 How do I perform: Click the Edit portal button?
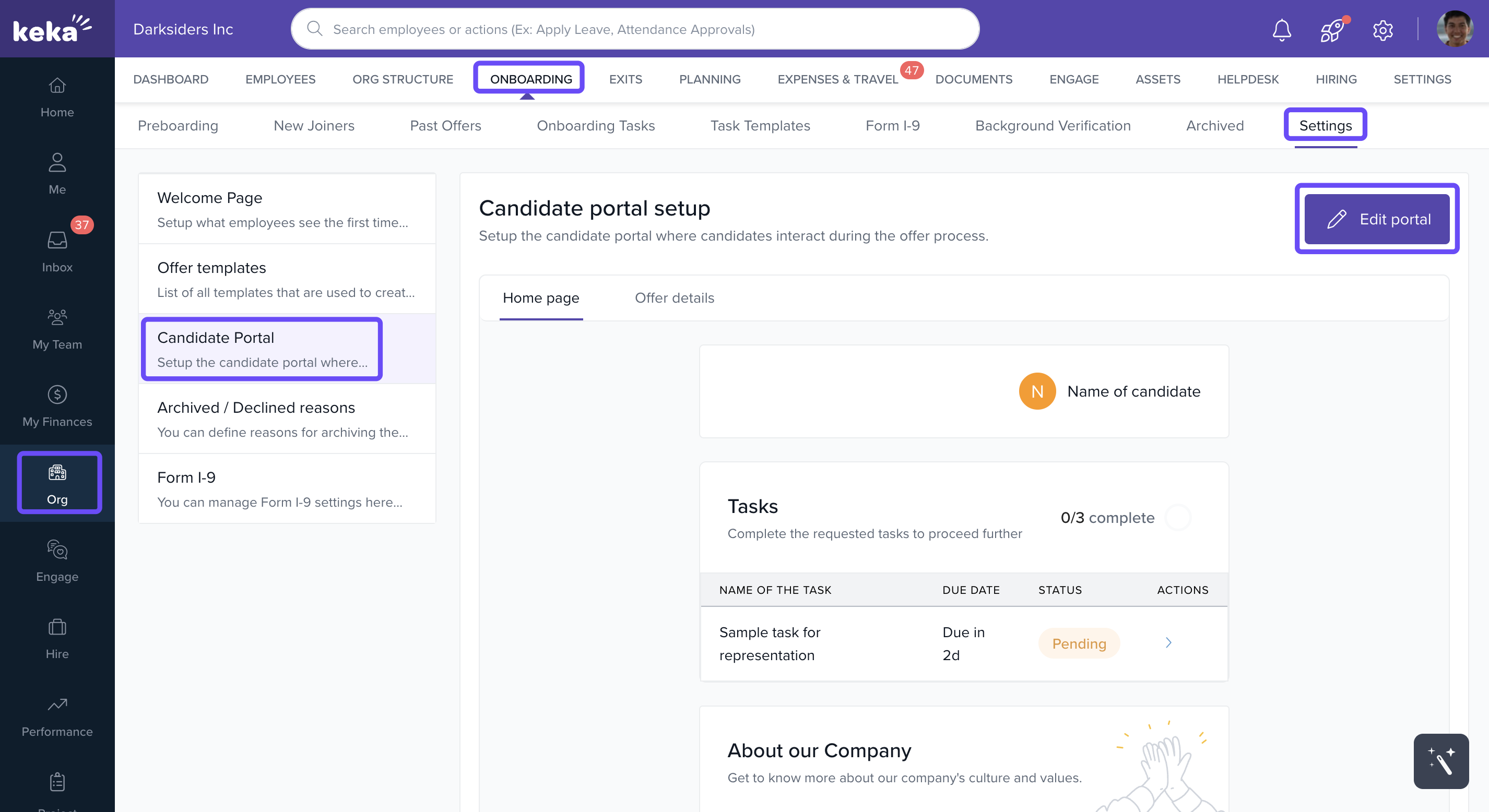point(1377,219)
